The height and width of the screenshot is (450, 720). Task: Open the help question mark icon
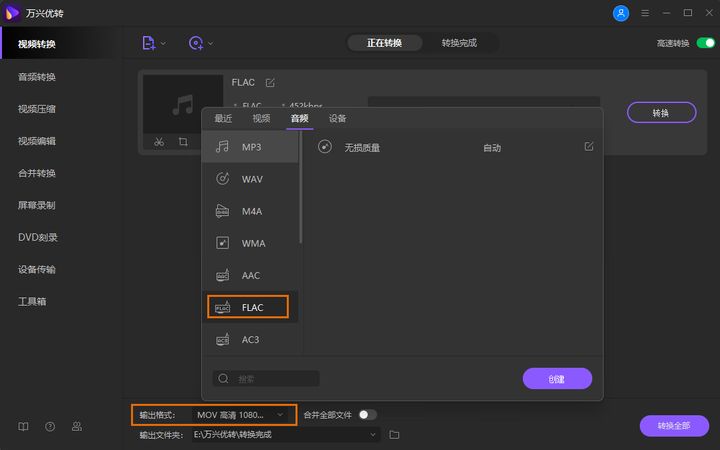pos(50,427)
